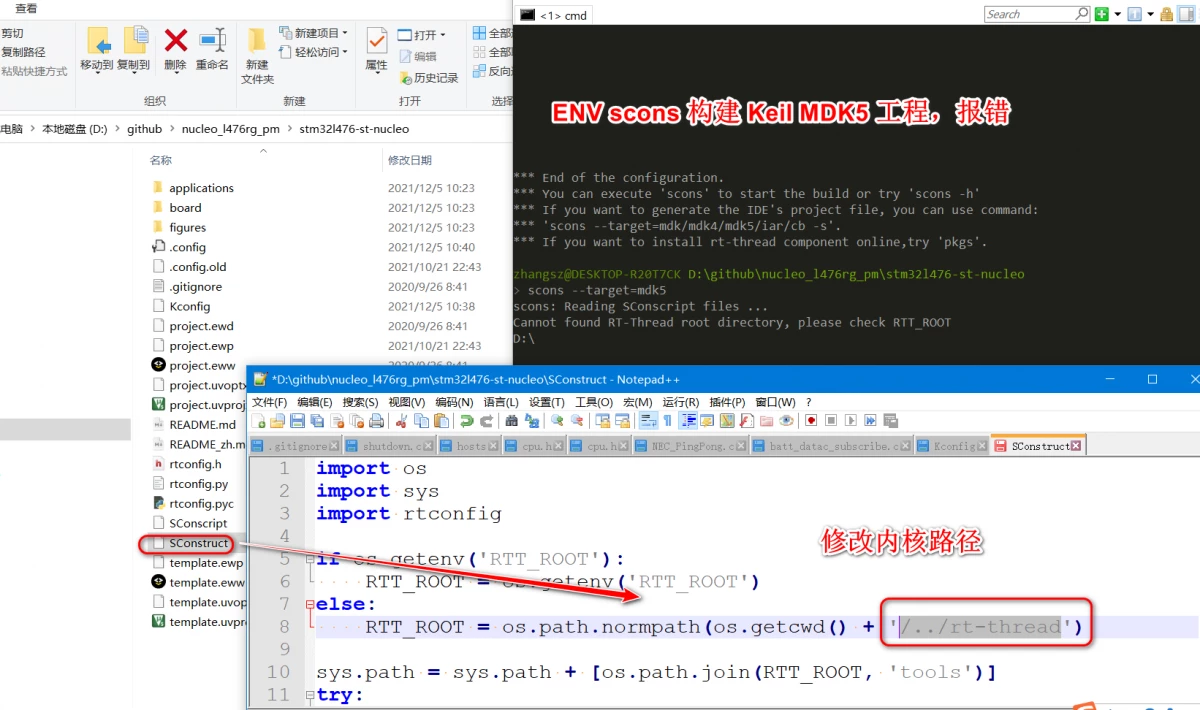Screen dimensions: 1200x710
Task: Toggle Synchronize Horizontal Scrolling icon
Action: [623, 421]
